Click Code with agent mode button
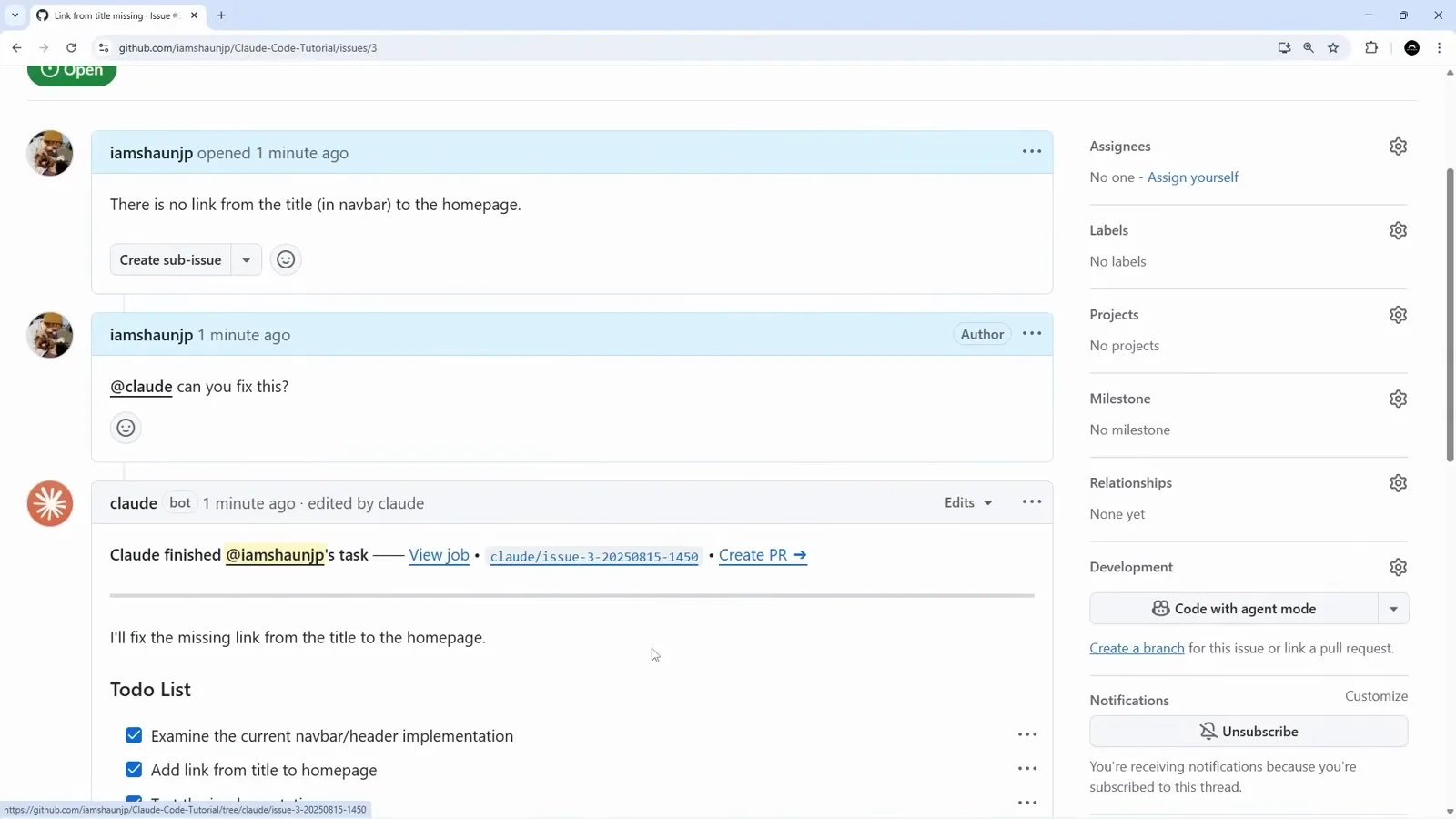The width and height of the screenshot is (1456, 819). (1234, 609)
